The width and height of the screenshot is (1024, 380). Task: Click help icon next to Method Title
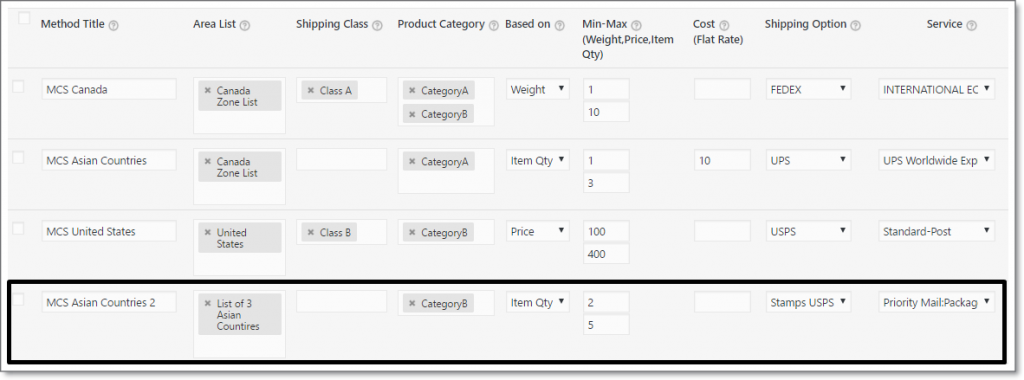click(x=114, y=25)
